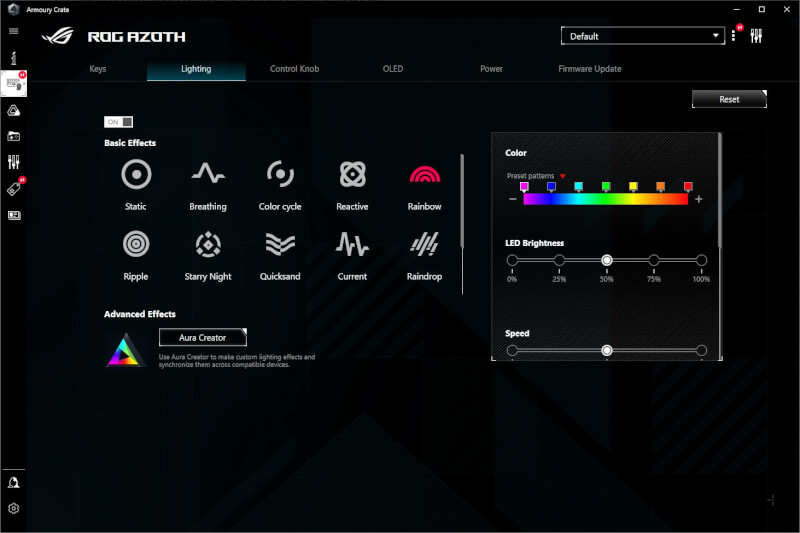Choose the Ripple effect

(136, 244)
